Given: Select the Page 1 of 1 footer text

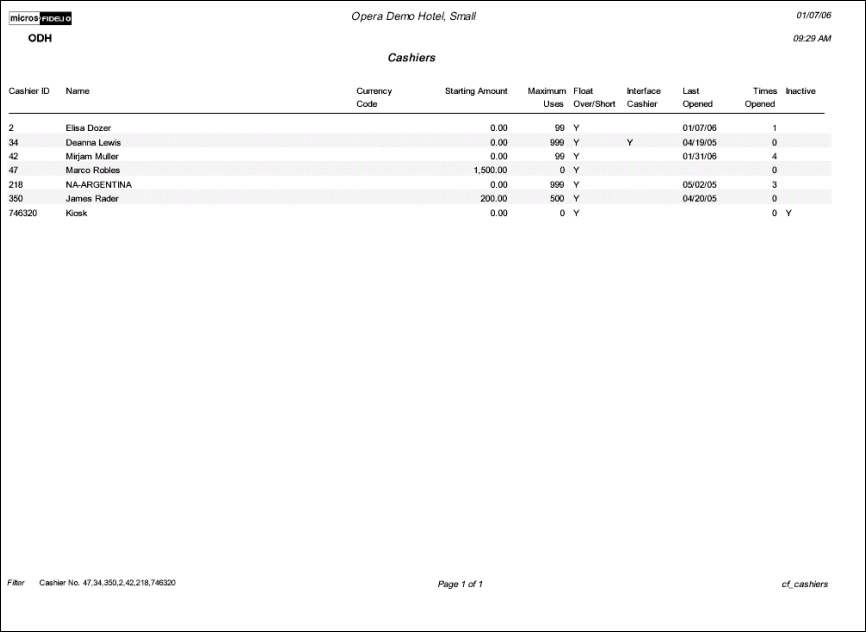Looking at the screenshot, I should (x=460, y=584).
